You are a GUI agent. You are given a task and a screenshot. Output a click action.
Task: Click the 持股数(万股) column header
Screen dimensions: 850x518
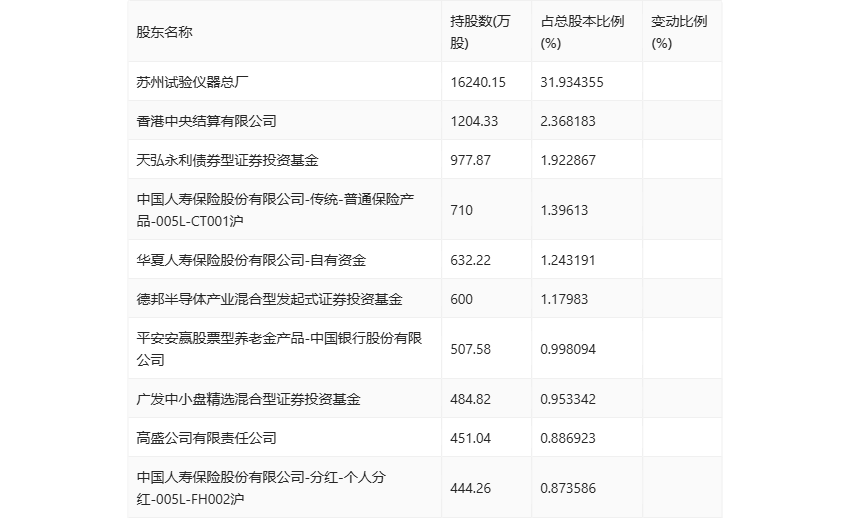point(480,32)
